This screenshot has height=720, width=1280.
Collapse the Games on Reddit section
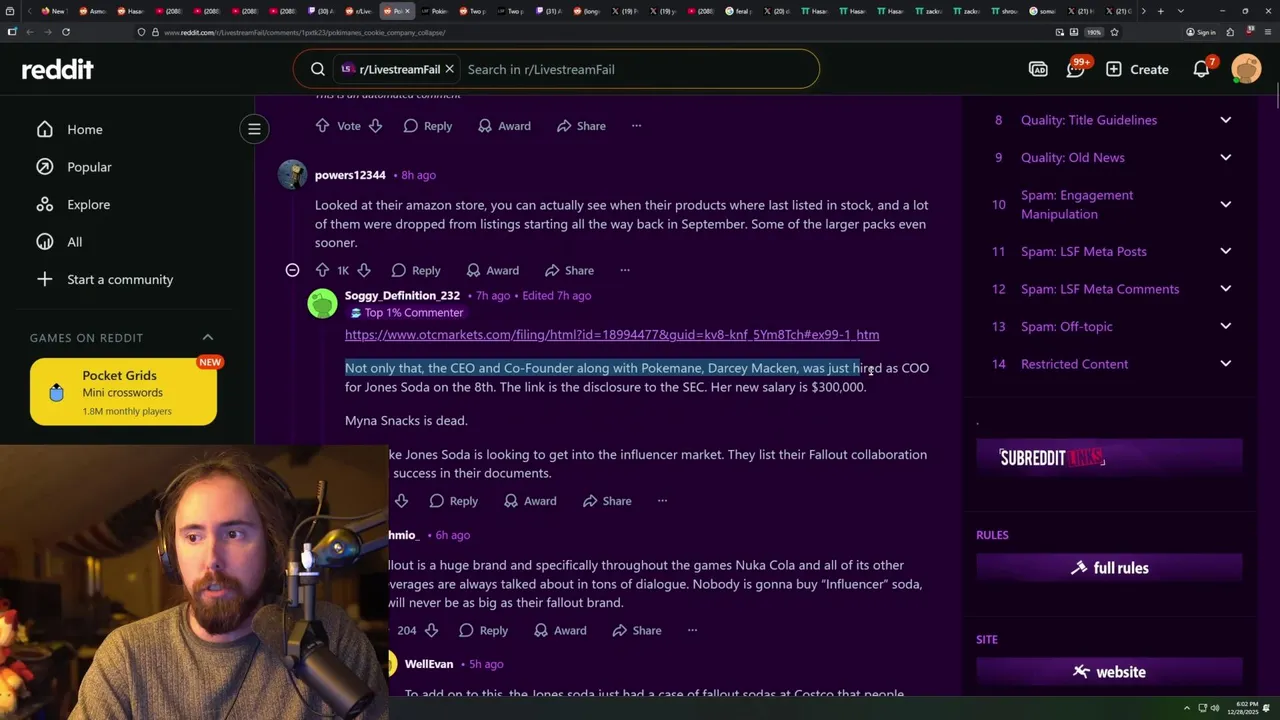[x=208, y=337]
